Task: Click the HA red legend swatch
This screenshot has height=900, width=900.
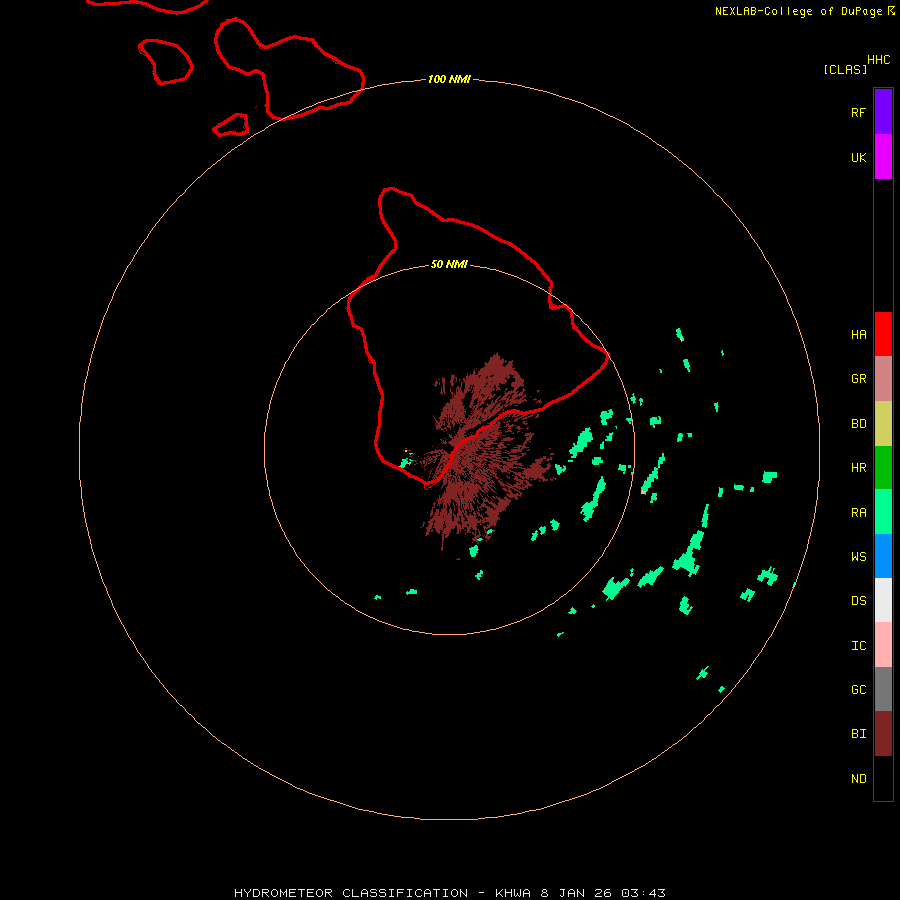Action: 883,334
